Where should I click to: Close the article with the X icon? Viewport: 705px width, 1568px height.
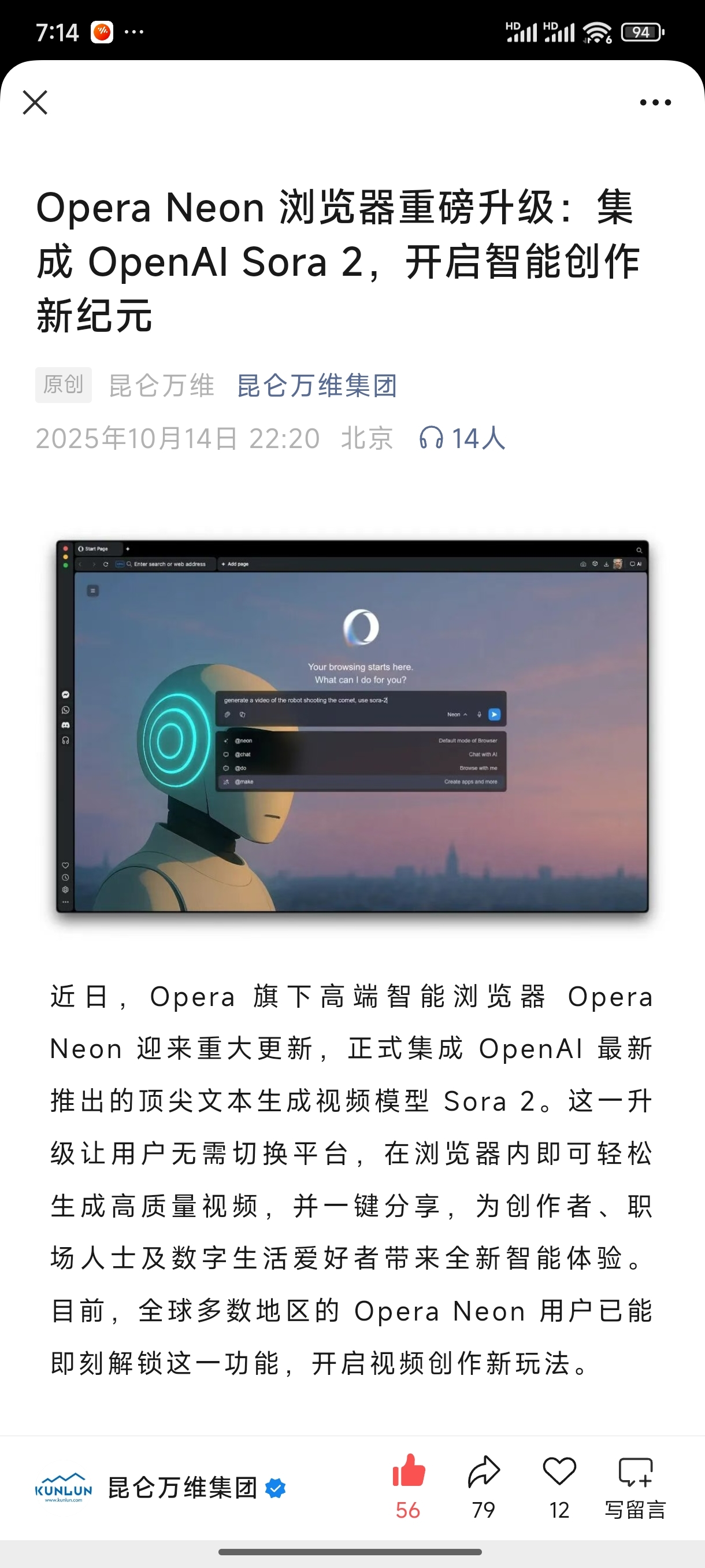point(35,102)
